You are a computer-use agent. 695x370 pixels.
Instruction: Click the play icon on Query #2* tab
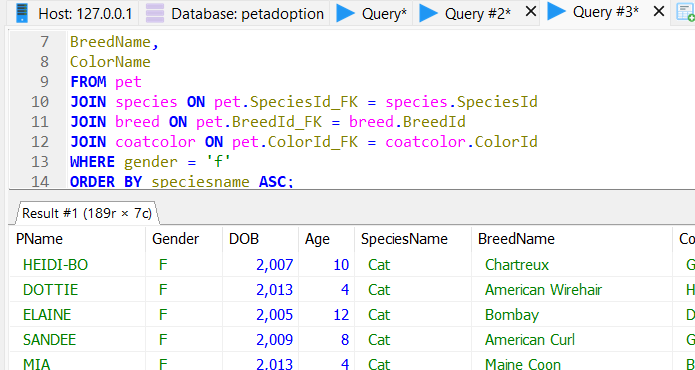[x=429, y=13]
